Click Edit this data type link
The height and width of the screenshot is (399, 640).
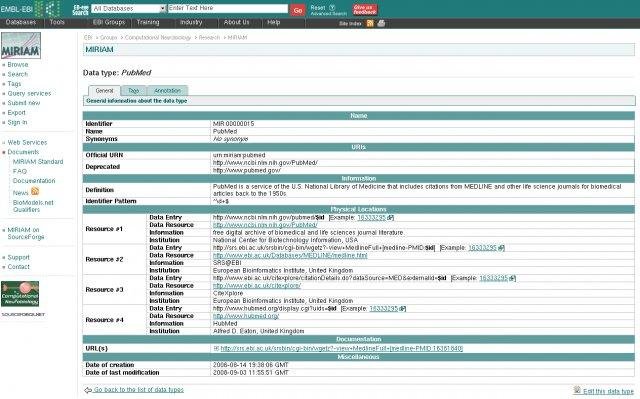pyautogui.click(x=609, y=391)
